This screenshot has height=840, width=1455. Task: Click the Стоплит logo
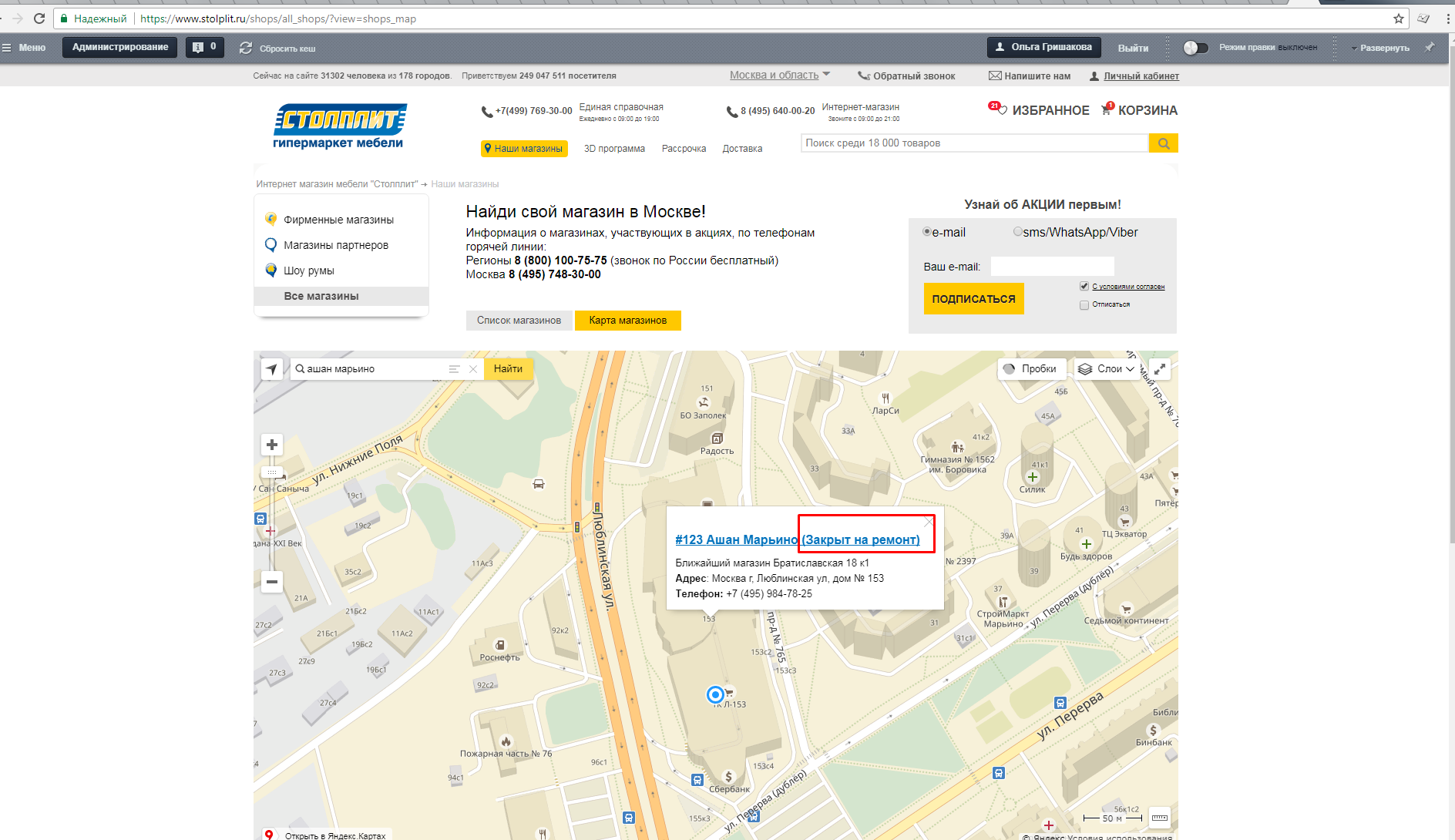[339, 126]
